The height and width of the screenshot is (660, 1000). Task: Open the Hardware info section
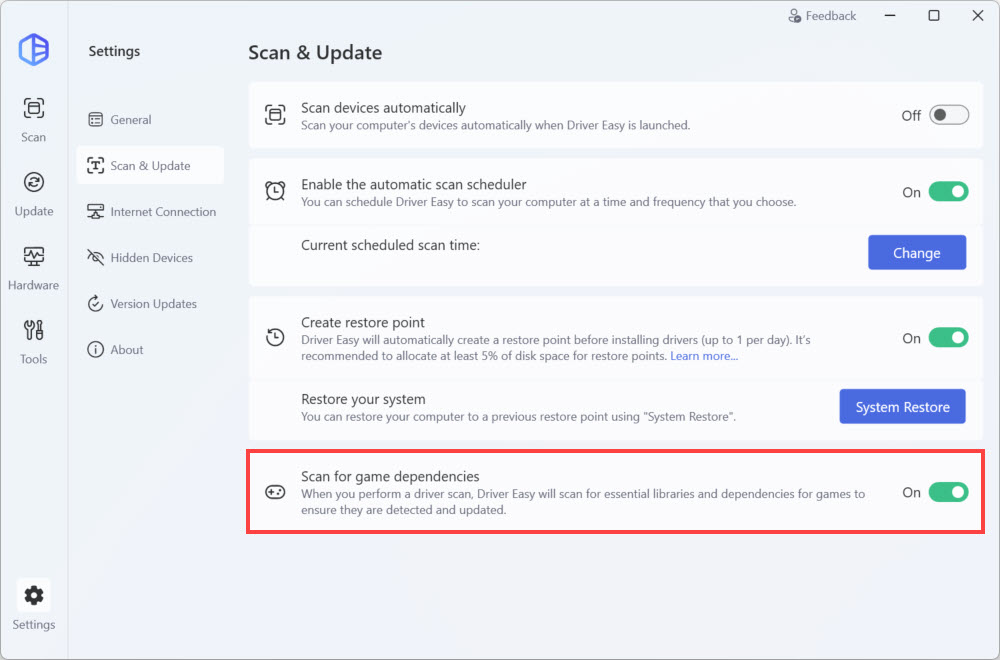pyautogui.click(x=34, y=267)
